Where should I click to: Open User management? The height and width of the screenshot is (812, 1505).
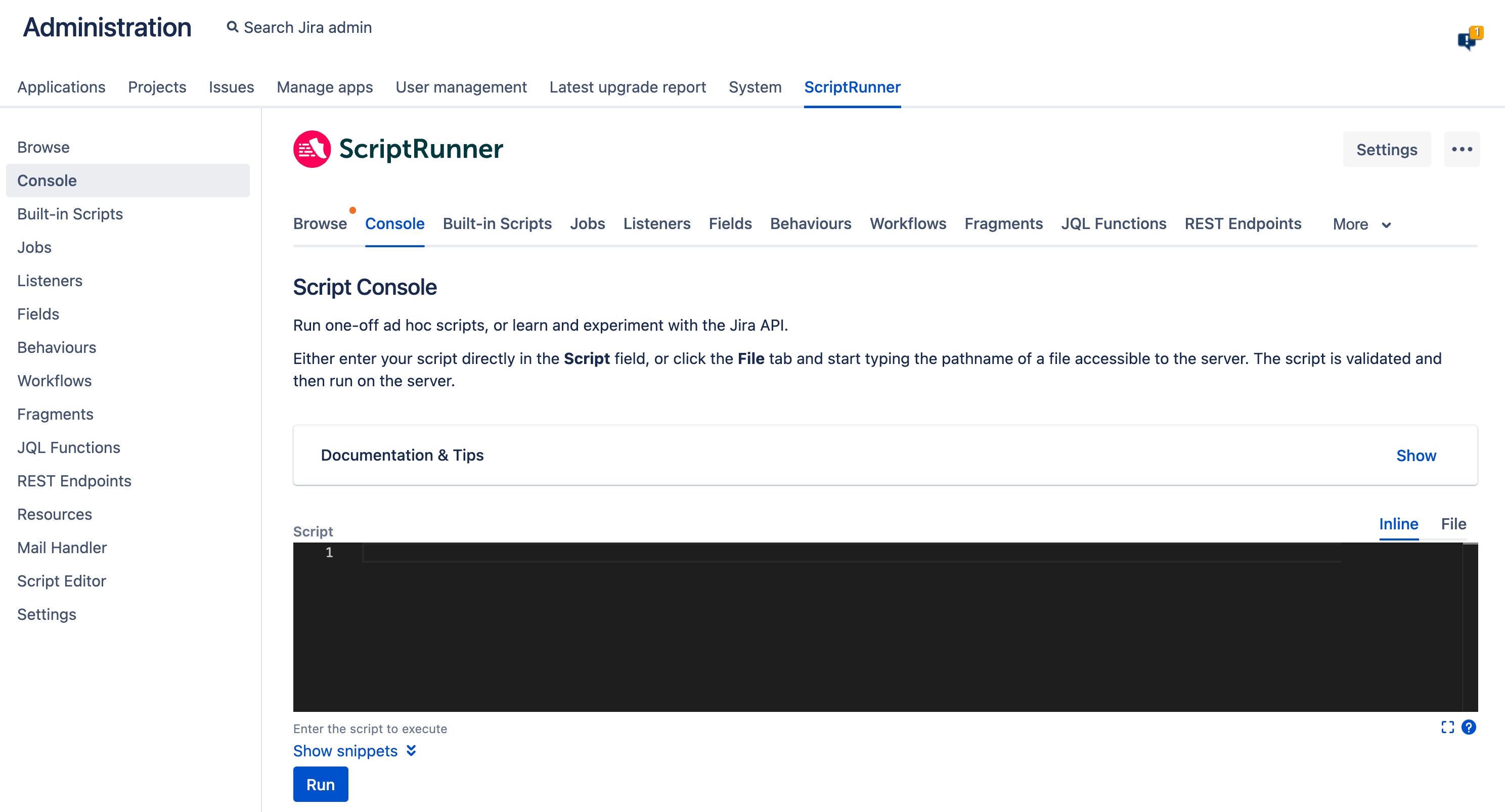(x=461, y=87)
